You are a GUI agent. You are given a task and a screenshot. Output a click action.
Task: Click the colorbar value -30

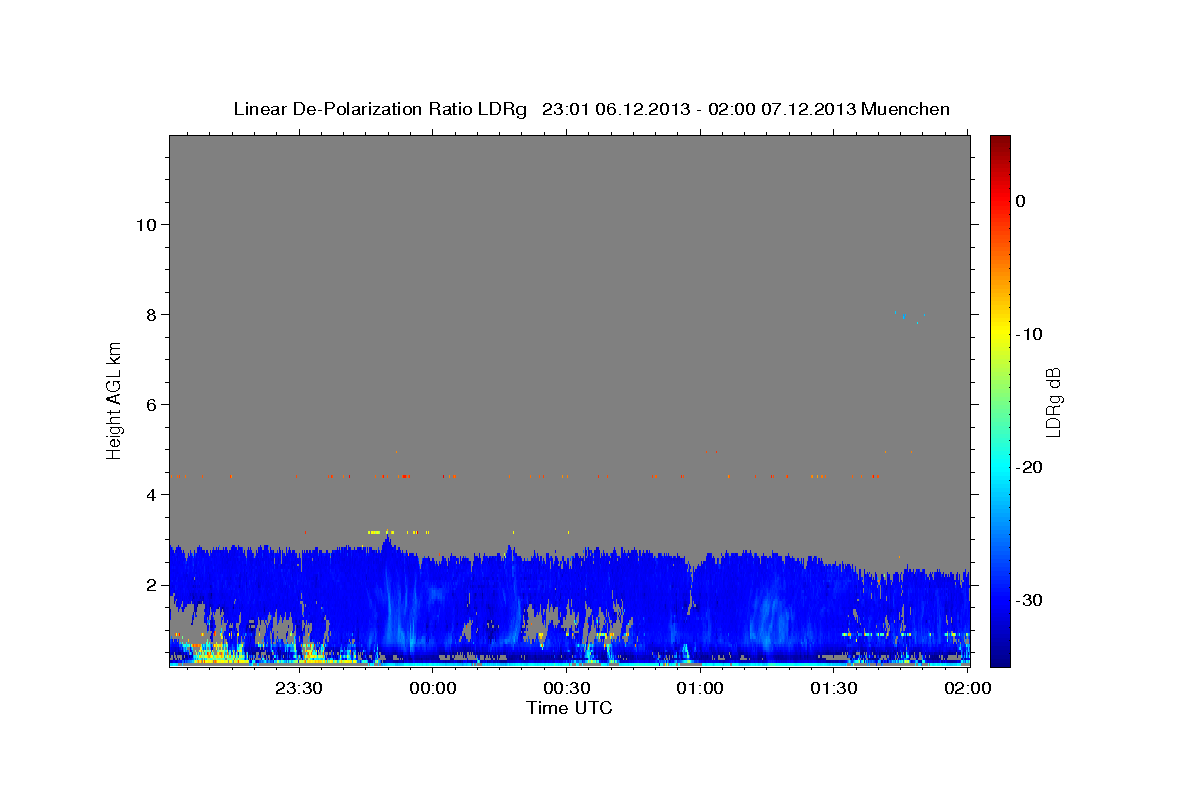[x=1030, y=600]
